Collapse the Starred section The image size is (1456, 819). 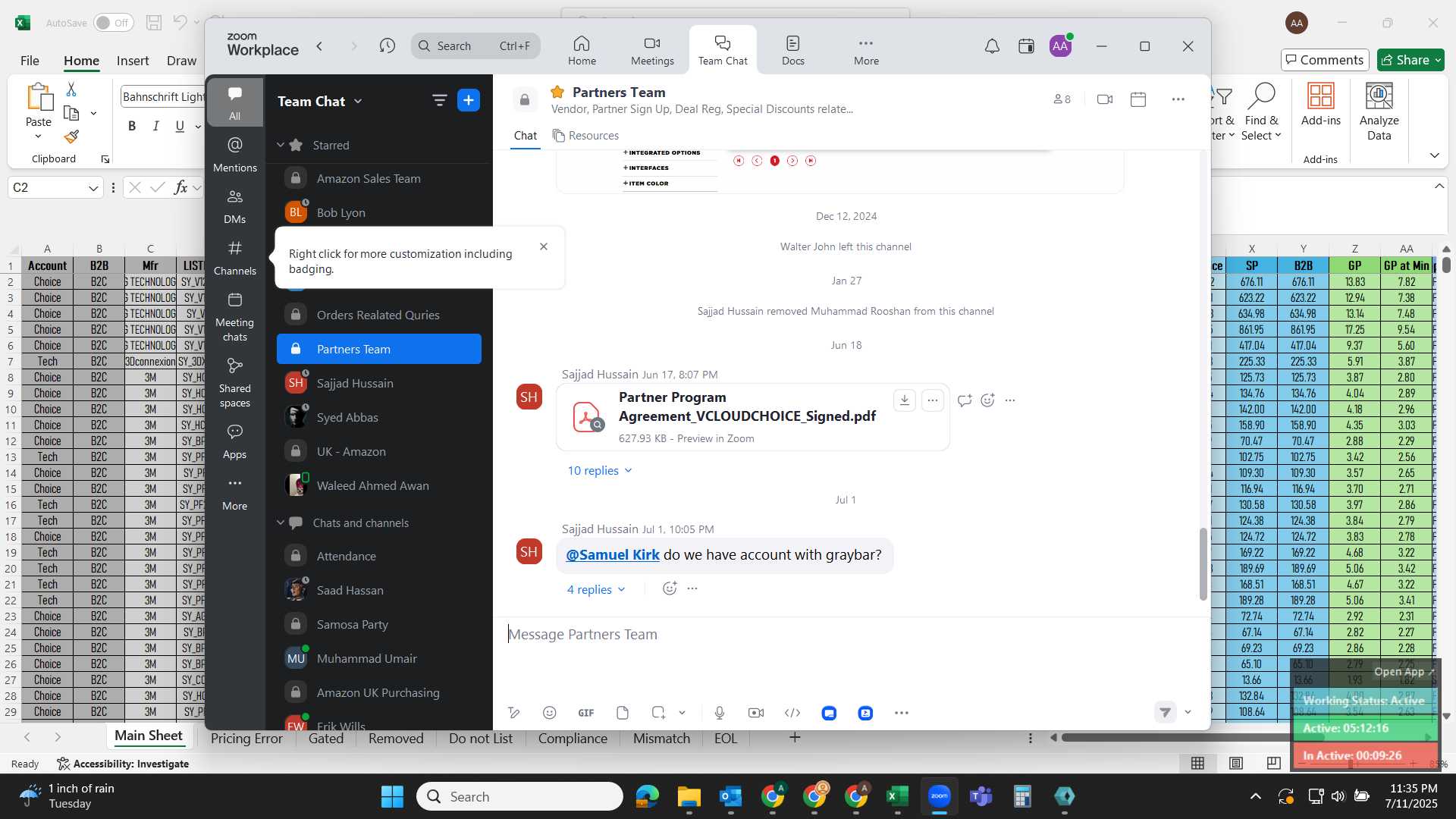(x=280, y=145)
